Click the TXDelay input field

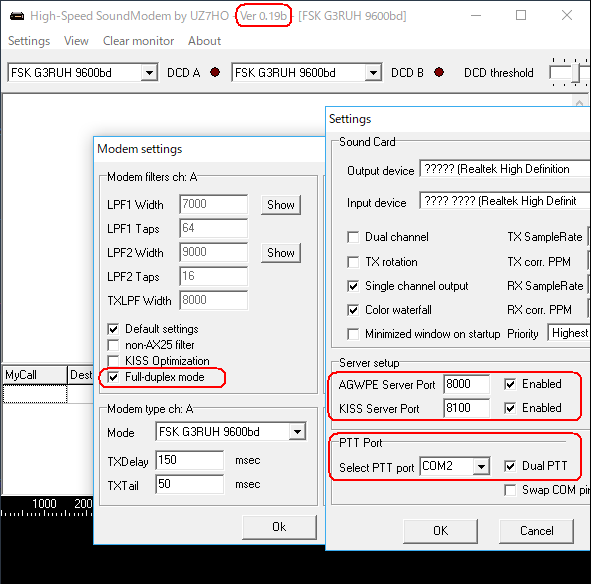point(190,460)
